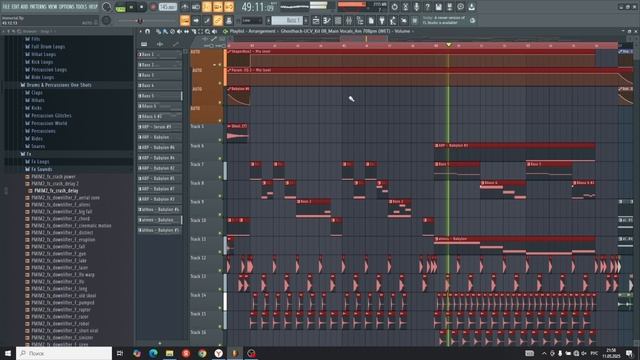Toggle the link/chain icon in toolbar
The width and height of the screenshot is (640, 360).
coord(218,20)
